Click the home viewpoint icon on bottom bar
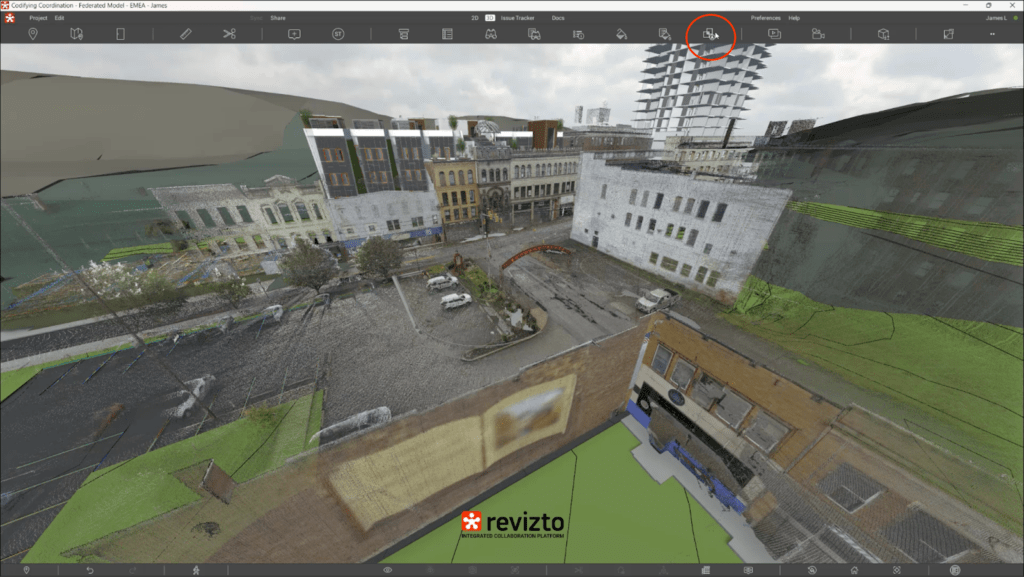The image size is (1024, 577). coord(855,569)
